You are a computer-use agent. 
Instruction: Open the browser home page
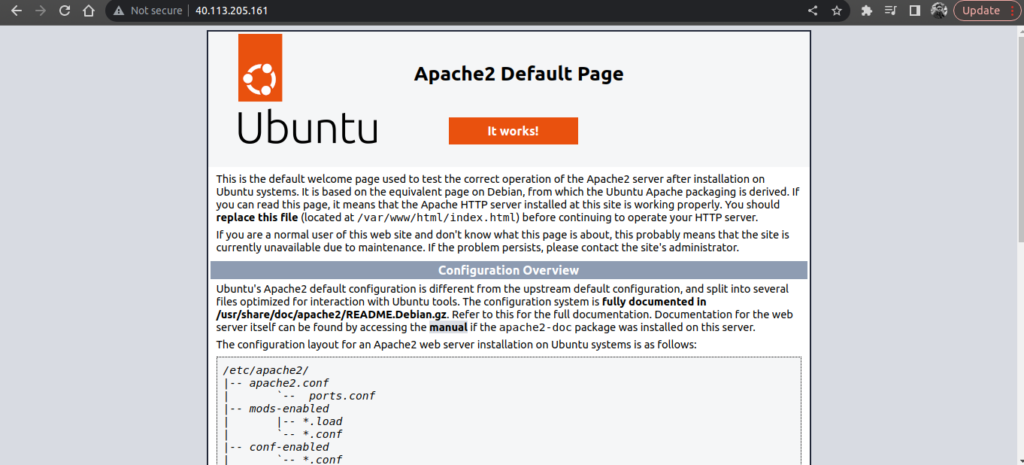(89, 11)
